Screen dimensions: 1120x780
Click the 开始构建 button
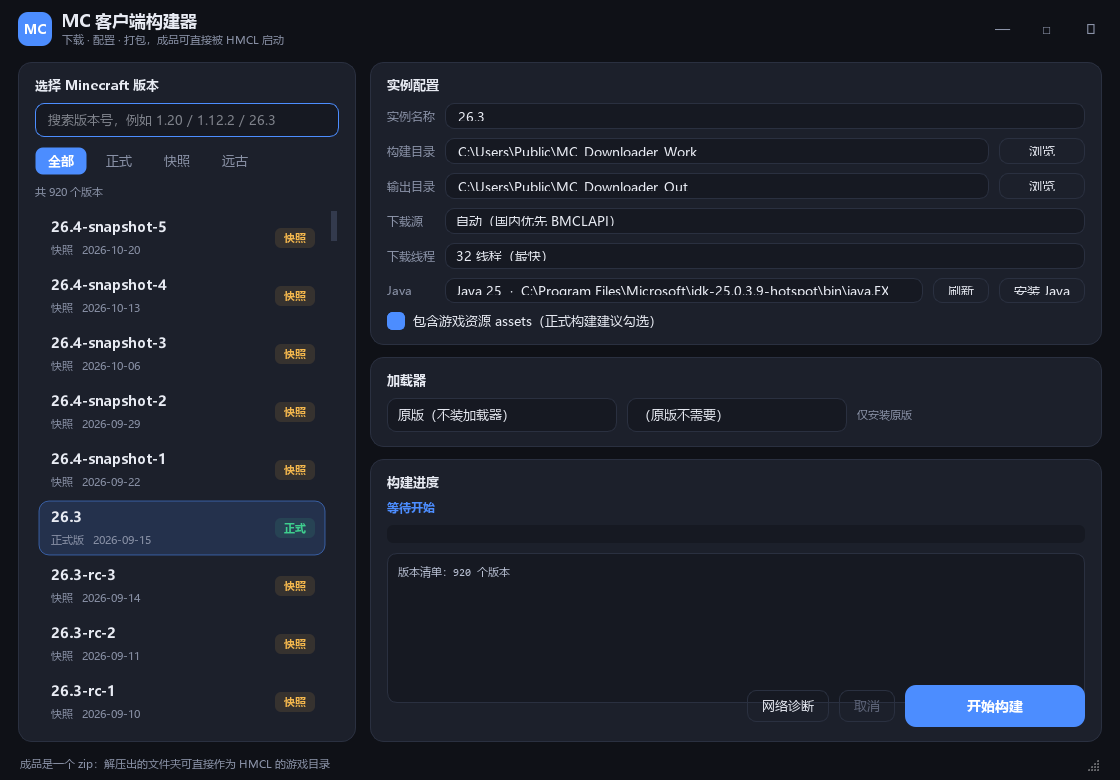994,706
